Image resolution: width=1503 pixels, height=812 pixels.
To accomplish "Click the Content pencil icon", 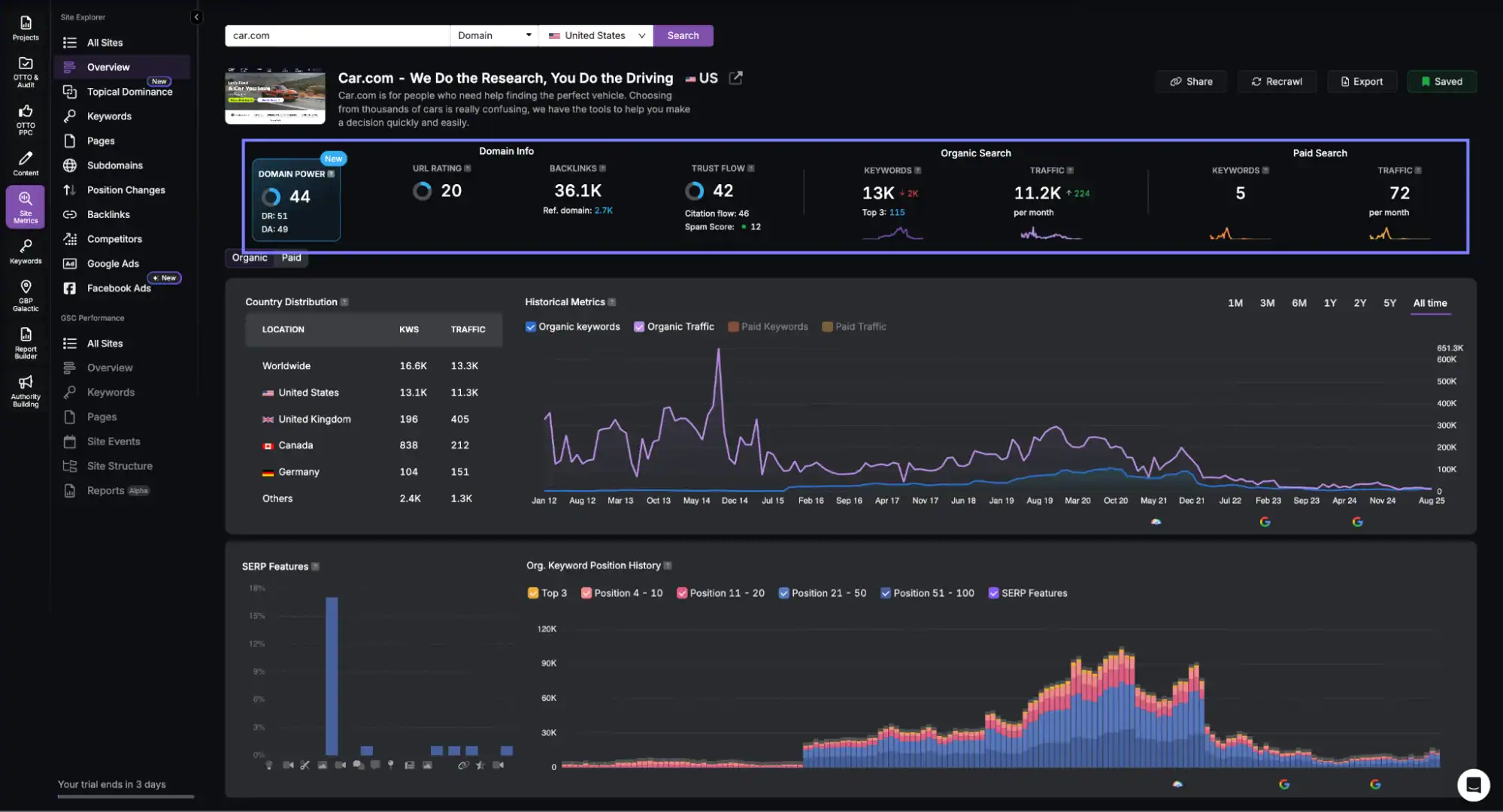I will tap(26, 163).
